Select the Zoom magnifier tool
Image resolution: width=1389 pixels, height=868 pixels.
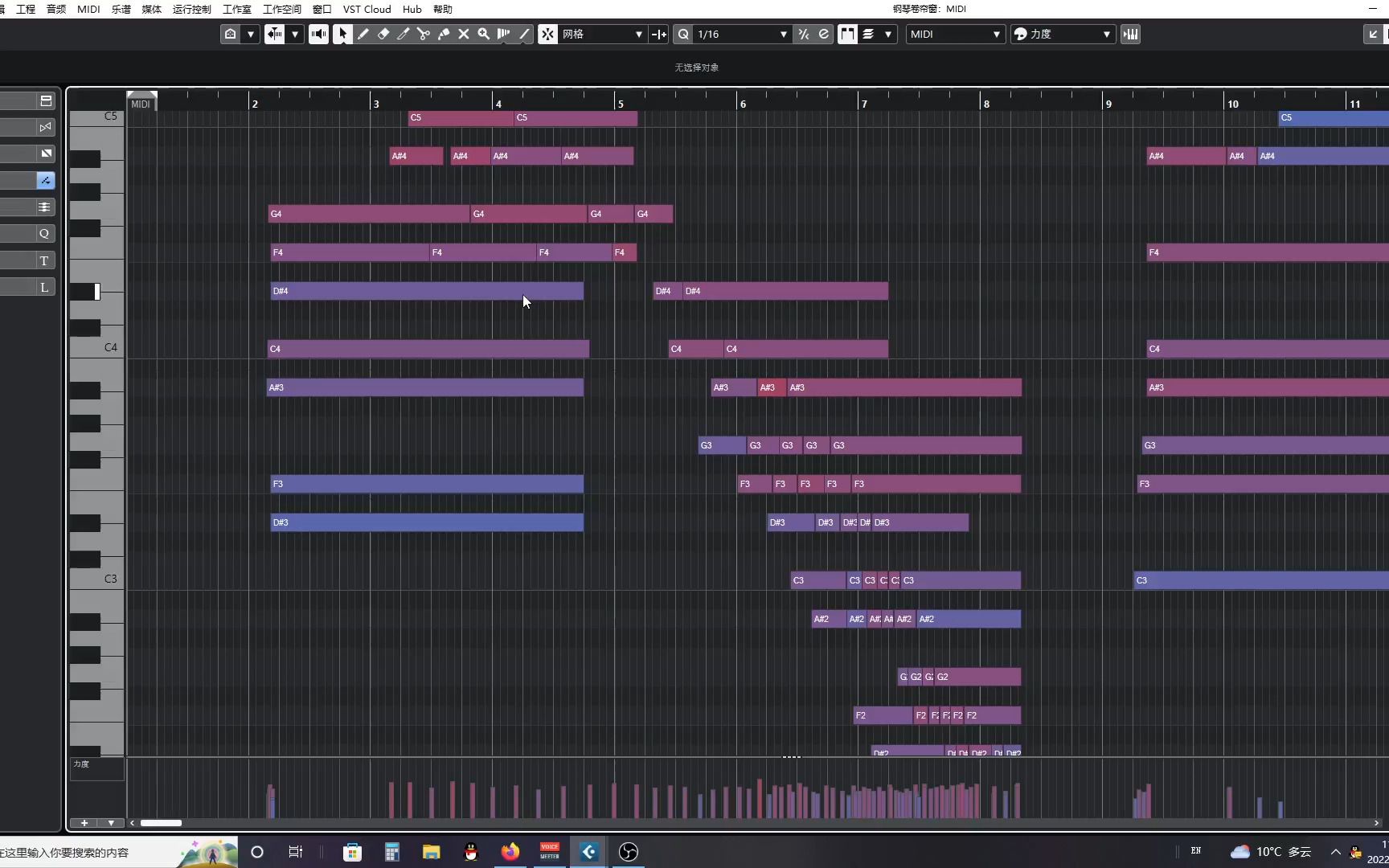(x=484, y=34)
